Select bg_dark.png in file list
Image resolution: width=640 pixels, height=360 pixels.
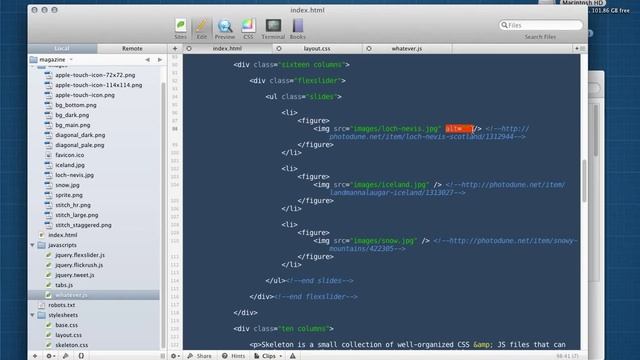(x=72, y=115)
